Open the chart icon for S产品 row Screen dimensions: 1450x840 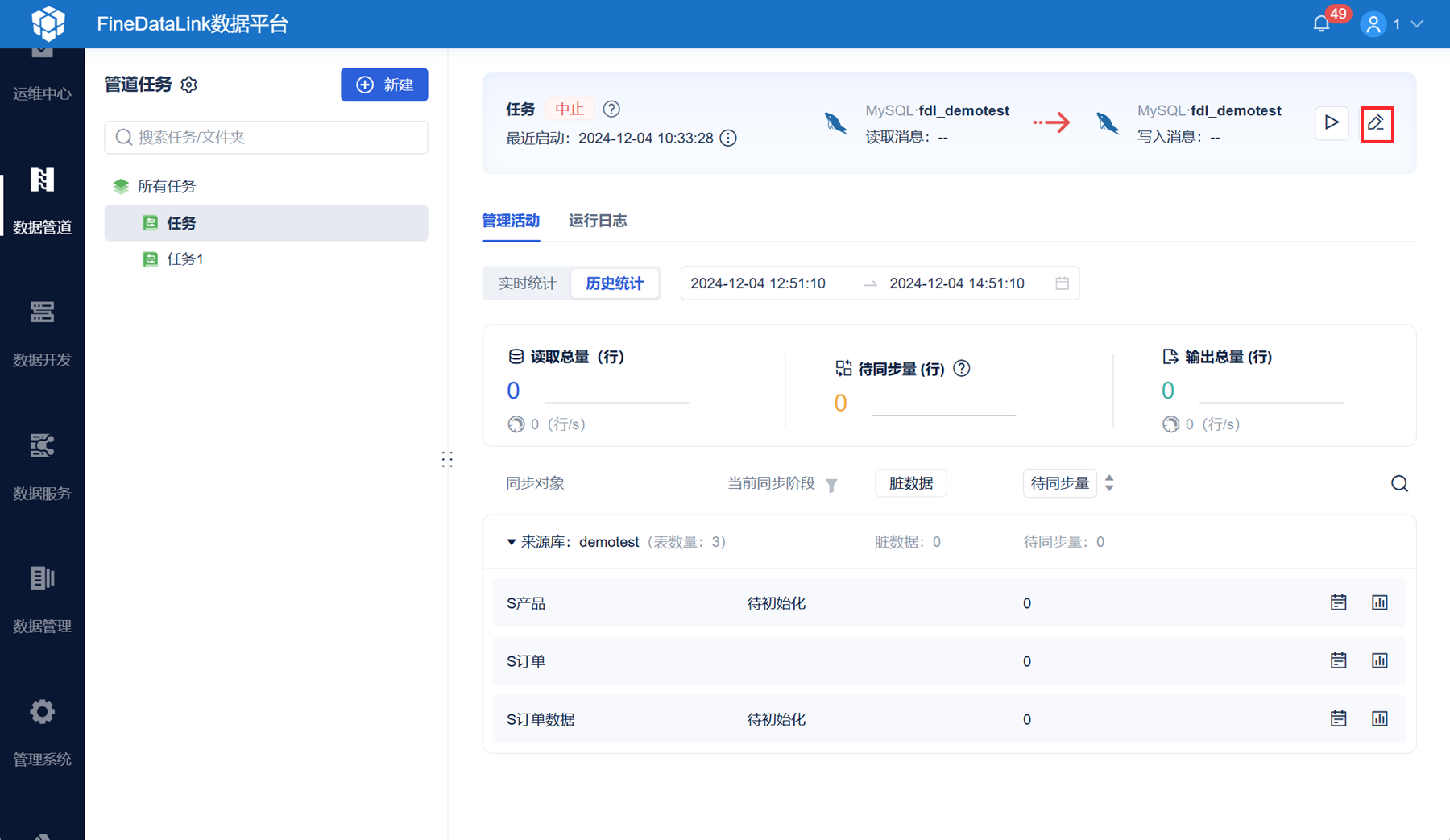[x=1380, y=602]
